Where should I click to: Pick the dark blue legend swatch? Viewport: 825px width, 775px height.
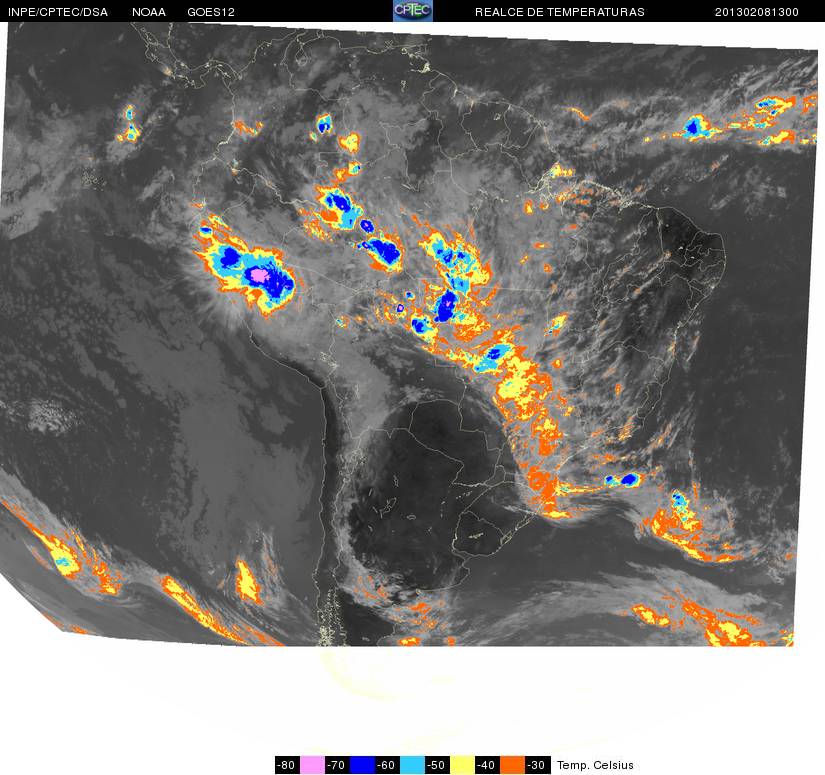pos(362,765)
